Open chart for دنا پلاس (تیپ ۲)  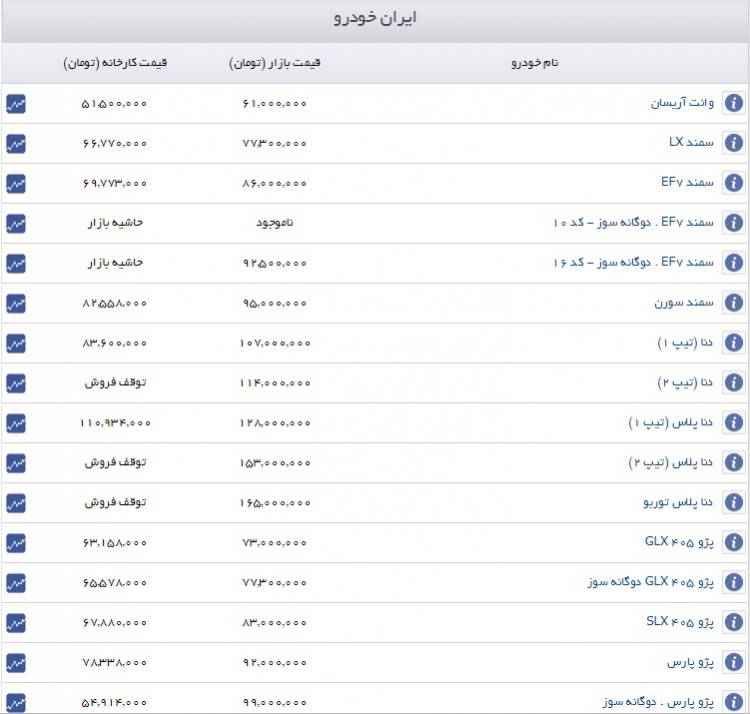[x=16, y=463]
